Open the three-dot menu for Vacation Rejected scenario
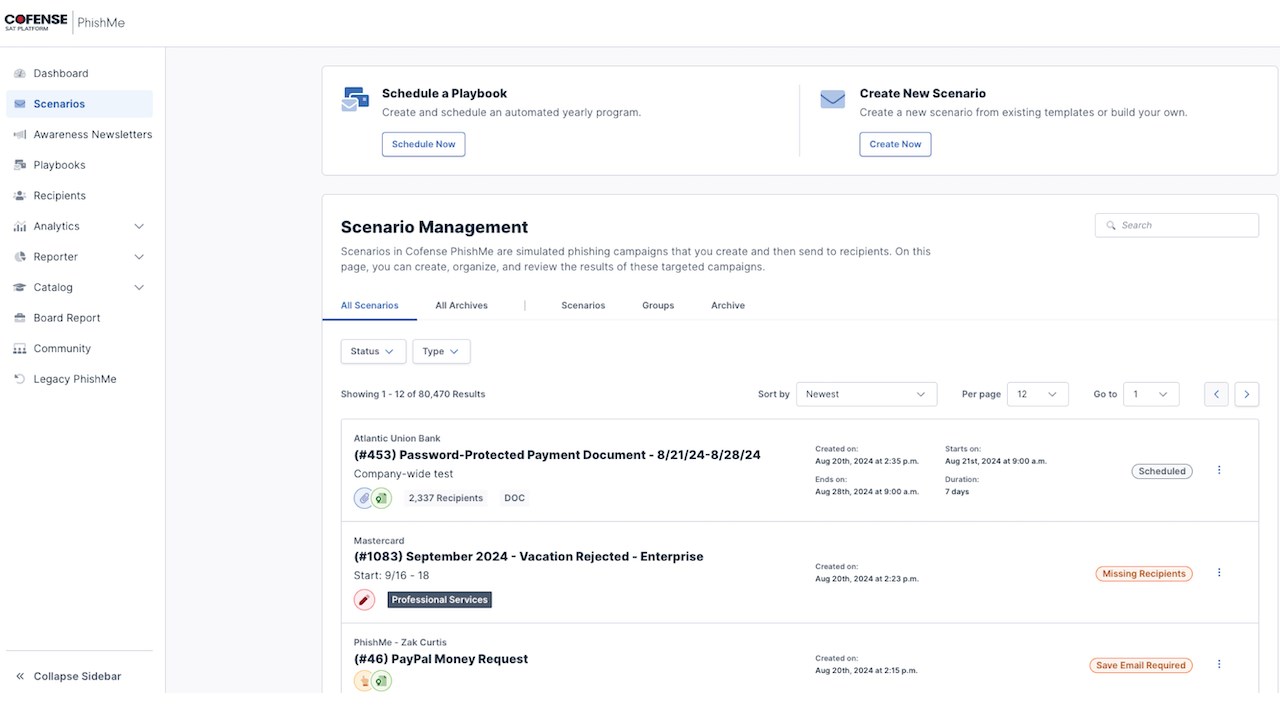 click(x=1219, y=573)
